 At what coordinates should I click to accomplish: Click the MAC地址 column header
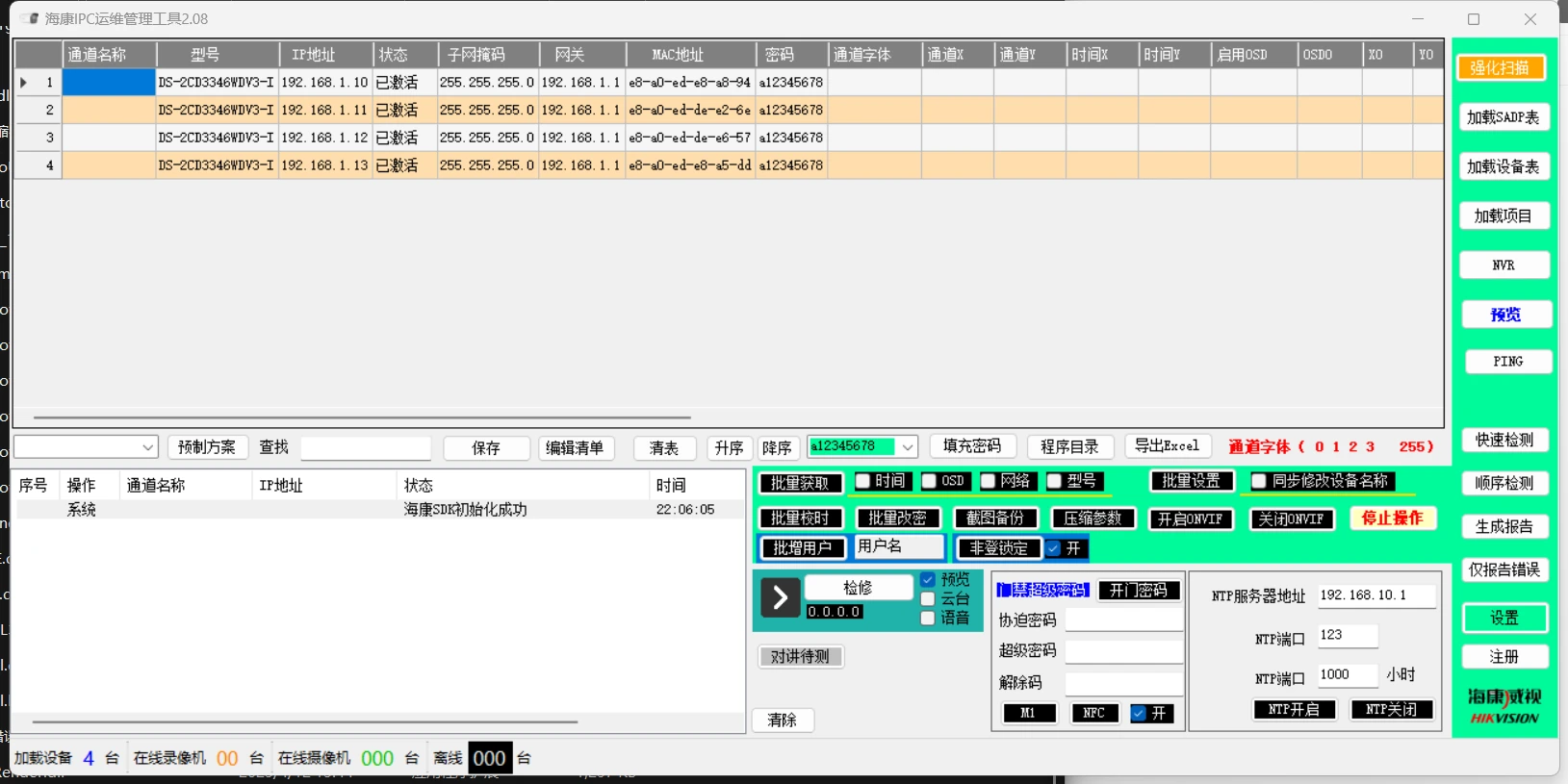(x=690, y=55)
